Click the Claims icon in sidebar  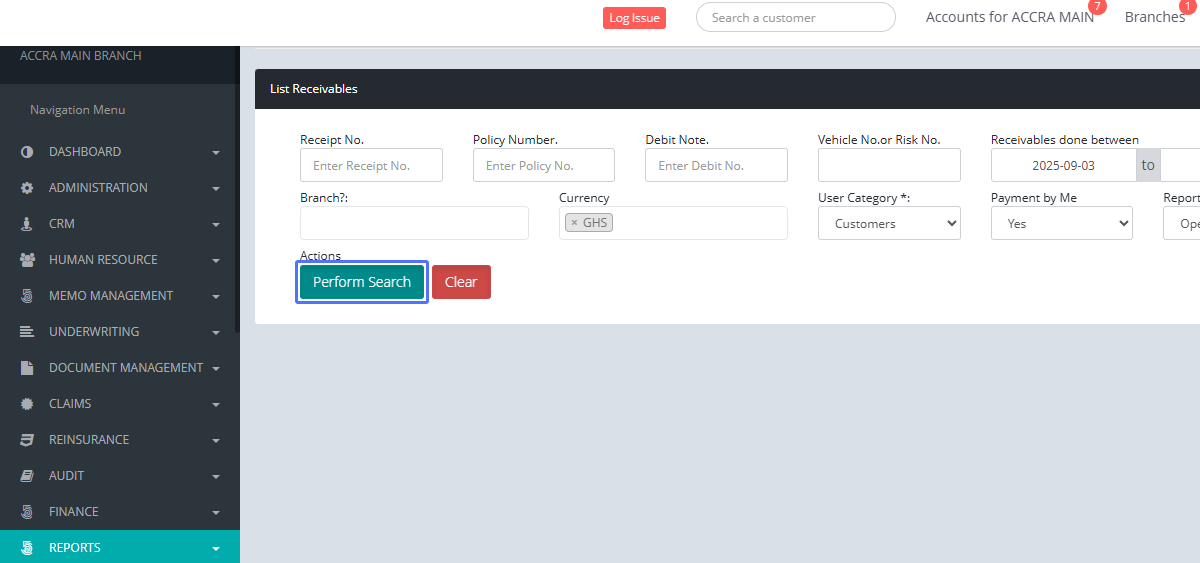tap(27, 404)
